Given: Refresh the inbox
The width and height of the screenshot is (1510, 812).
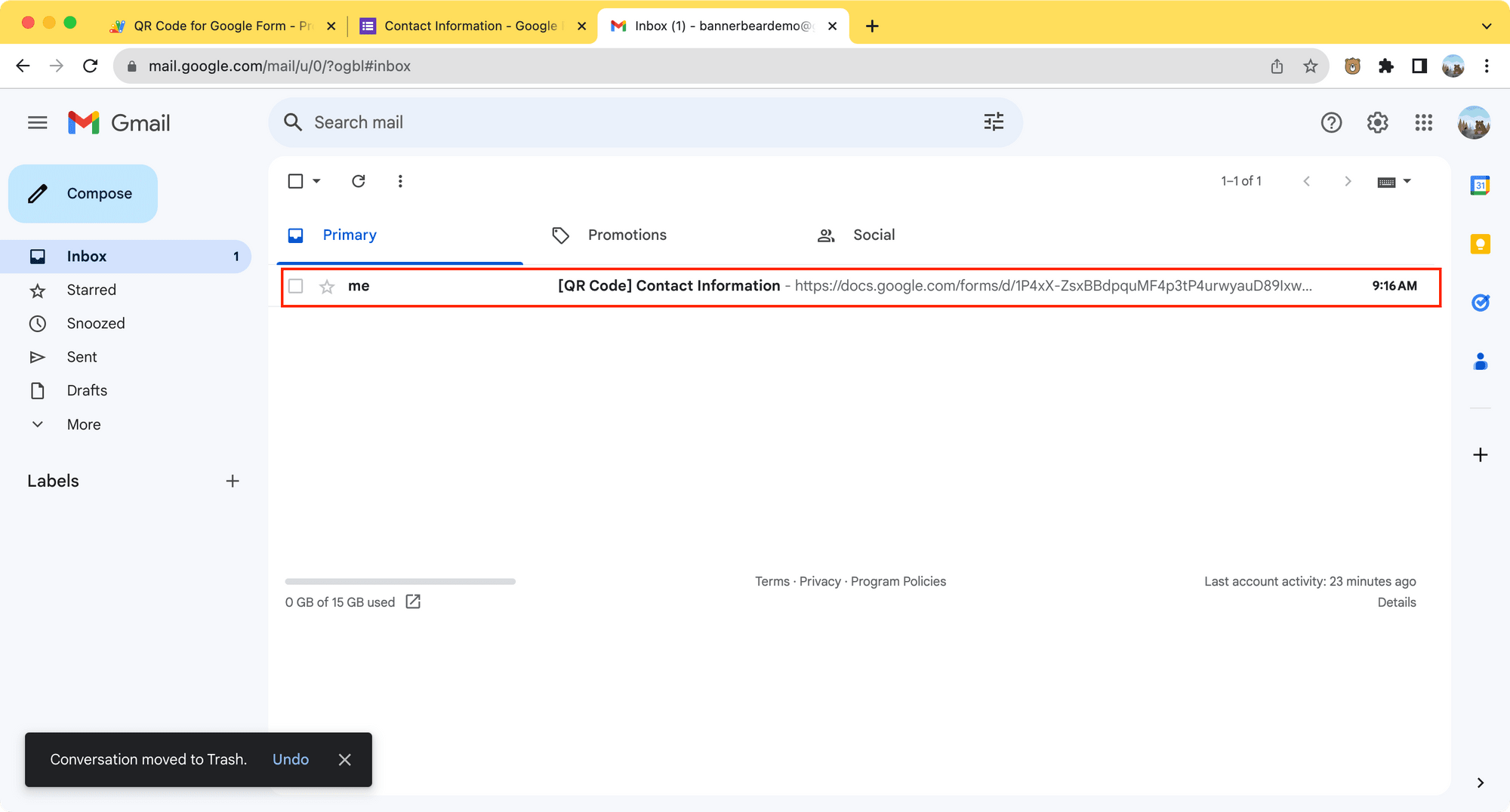Looking at the screenshot, I should pos(359,181).
